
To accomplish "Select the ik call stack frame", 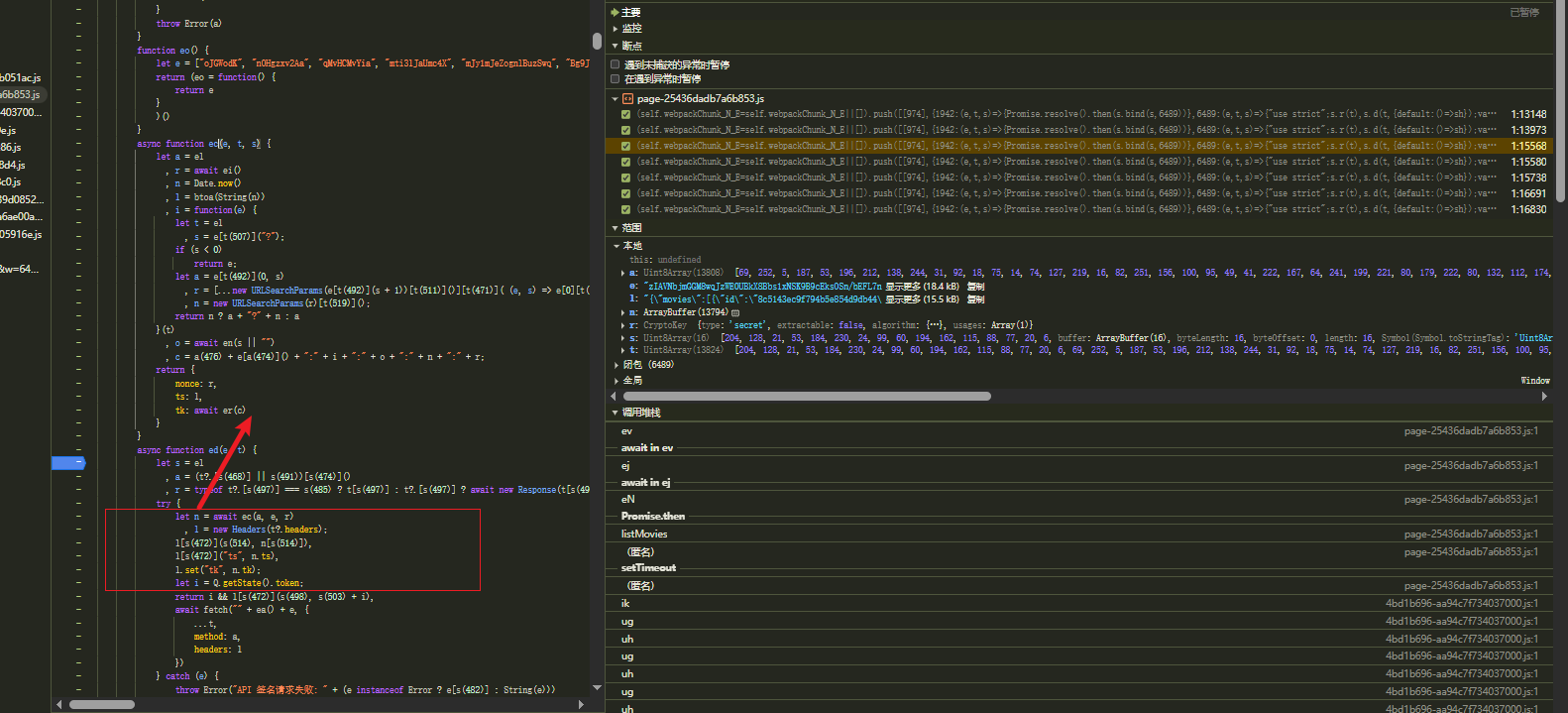I will 1079,603.
